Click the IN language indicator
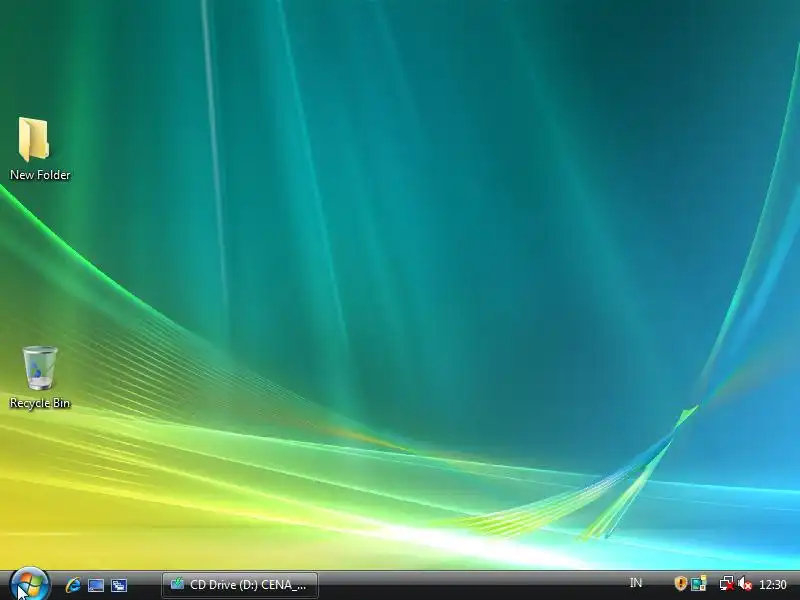Screen dimensions: 800x600 click(x=636, y=583)
